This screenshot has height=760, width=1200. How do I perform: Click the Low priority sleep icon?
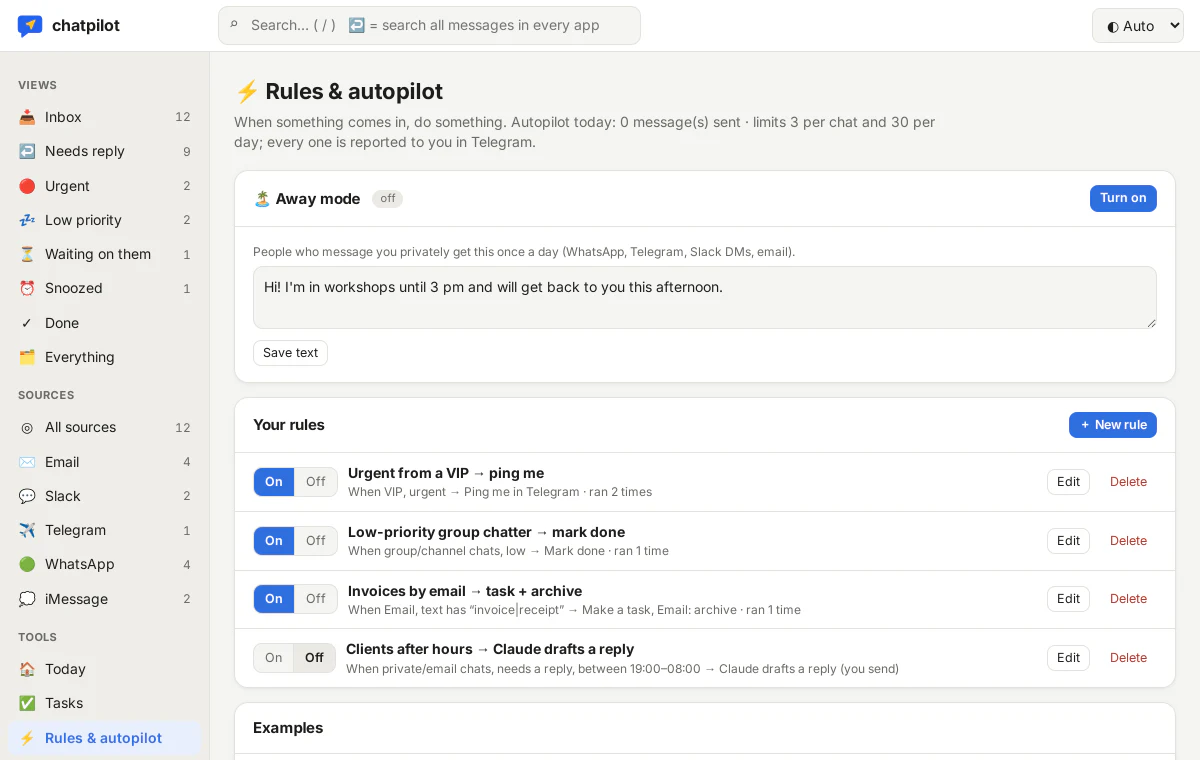click(x=27, y=220)
